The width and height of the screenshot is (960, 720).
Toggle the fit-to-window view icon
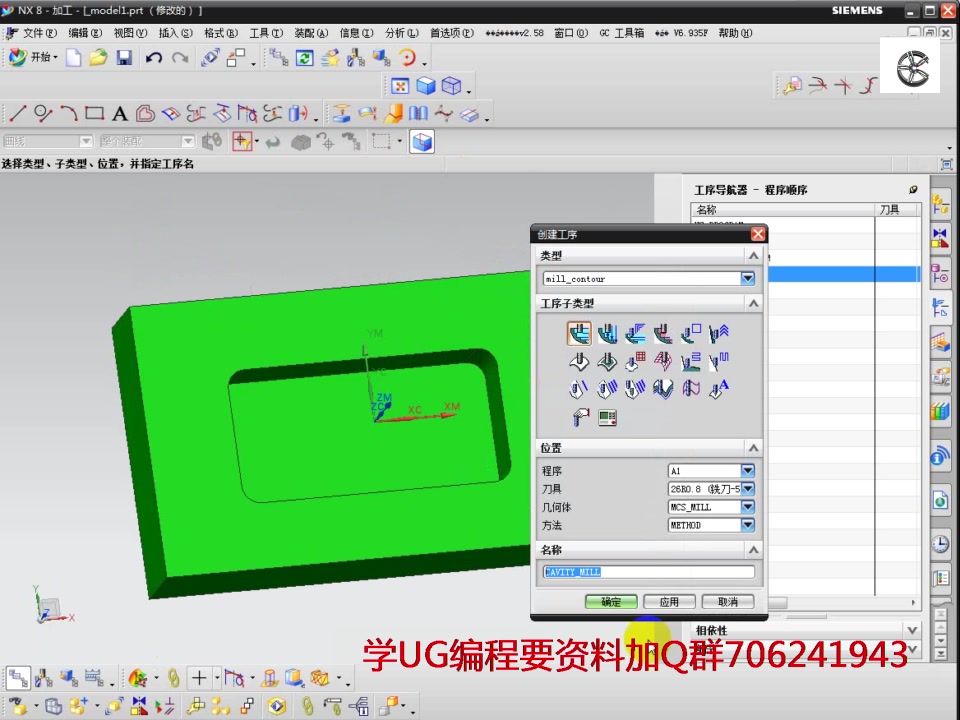(400, 84)
